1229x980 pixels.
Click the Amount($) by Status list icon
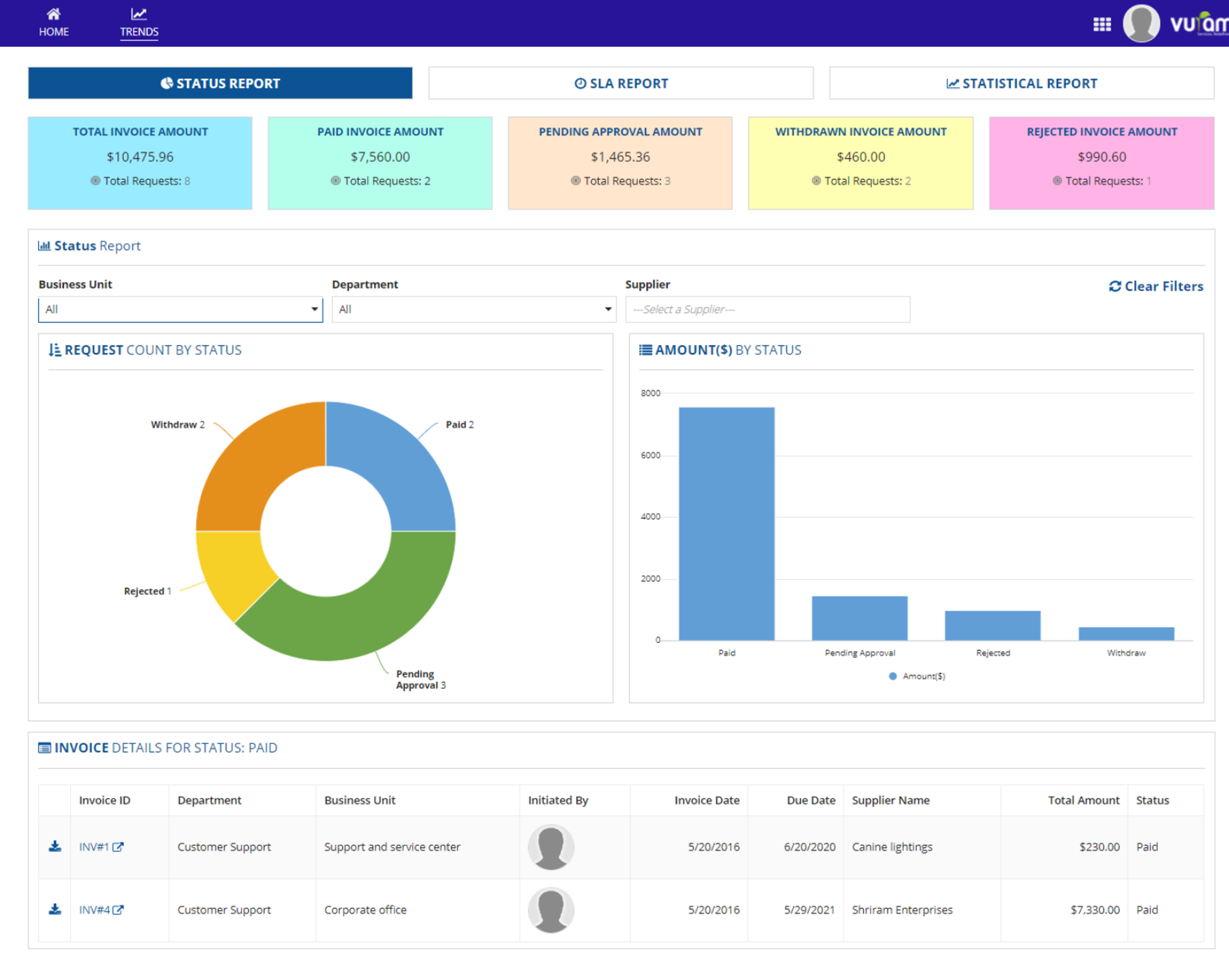pos(645,350)
